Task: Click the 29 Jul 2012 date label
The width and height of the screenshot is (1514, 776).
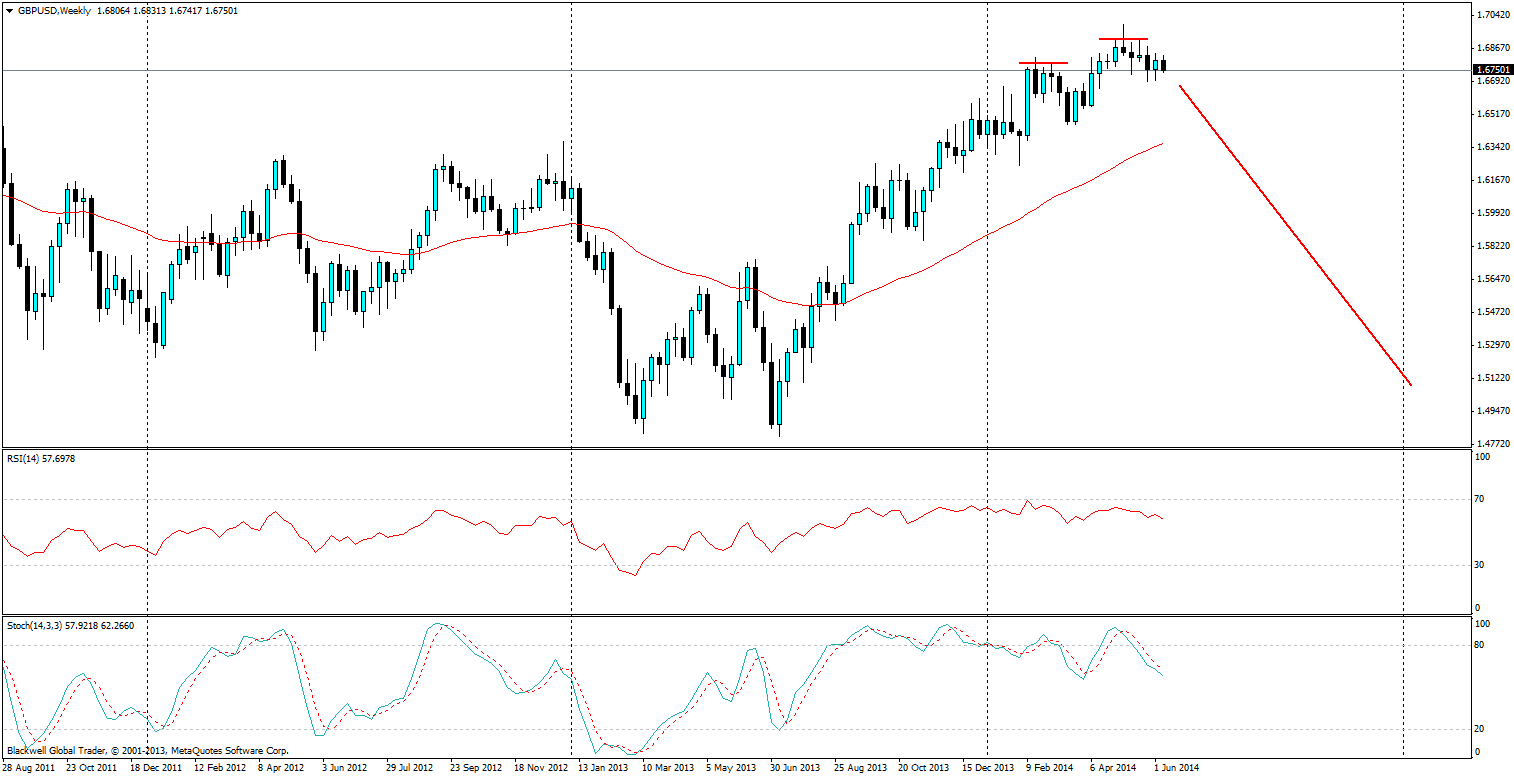Action: tap(410, 768)
